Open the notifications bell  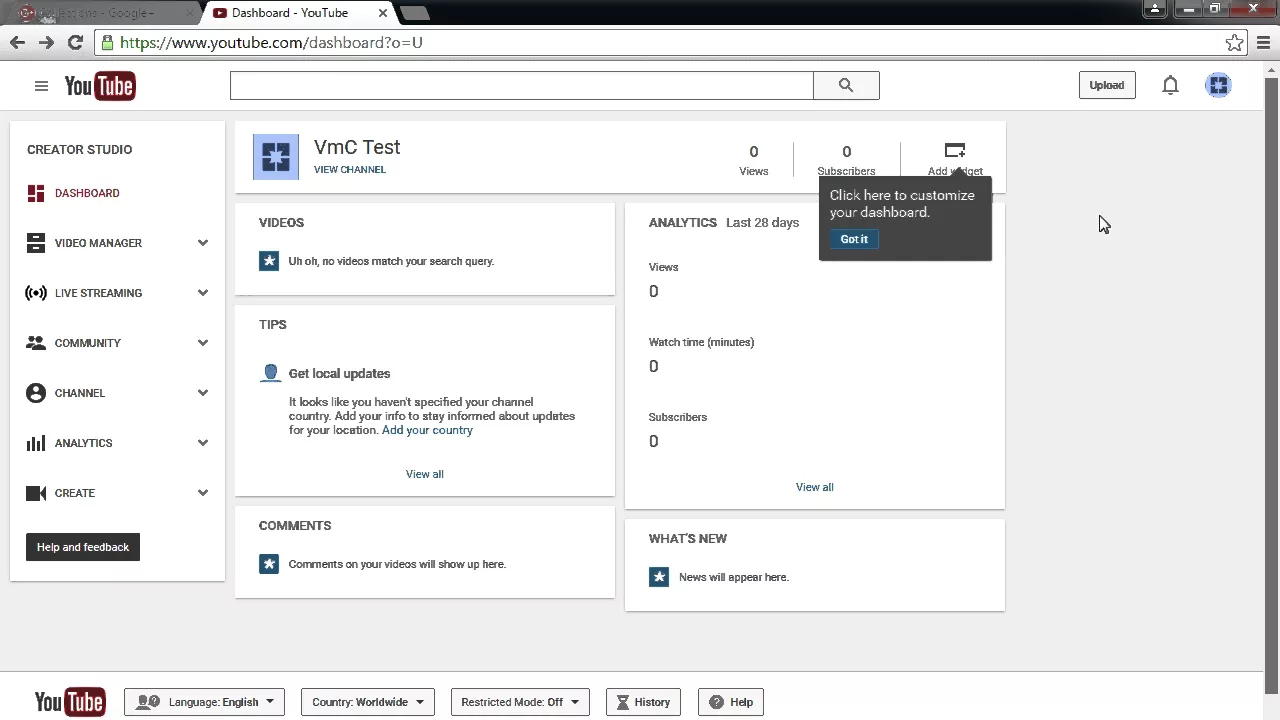click(x=1170, y=86)
